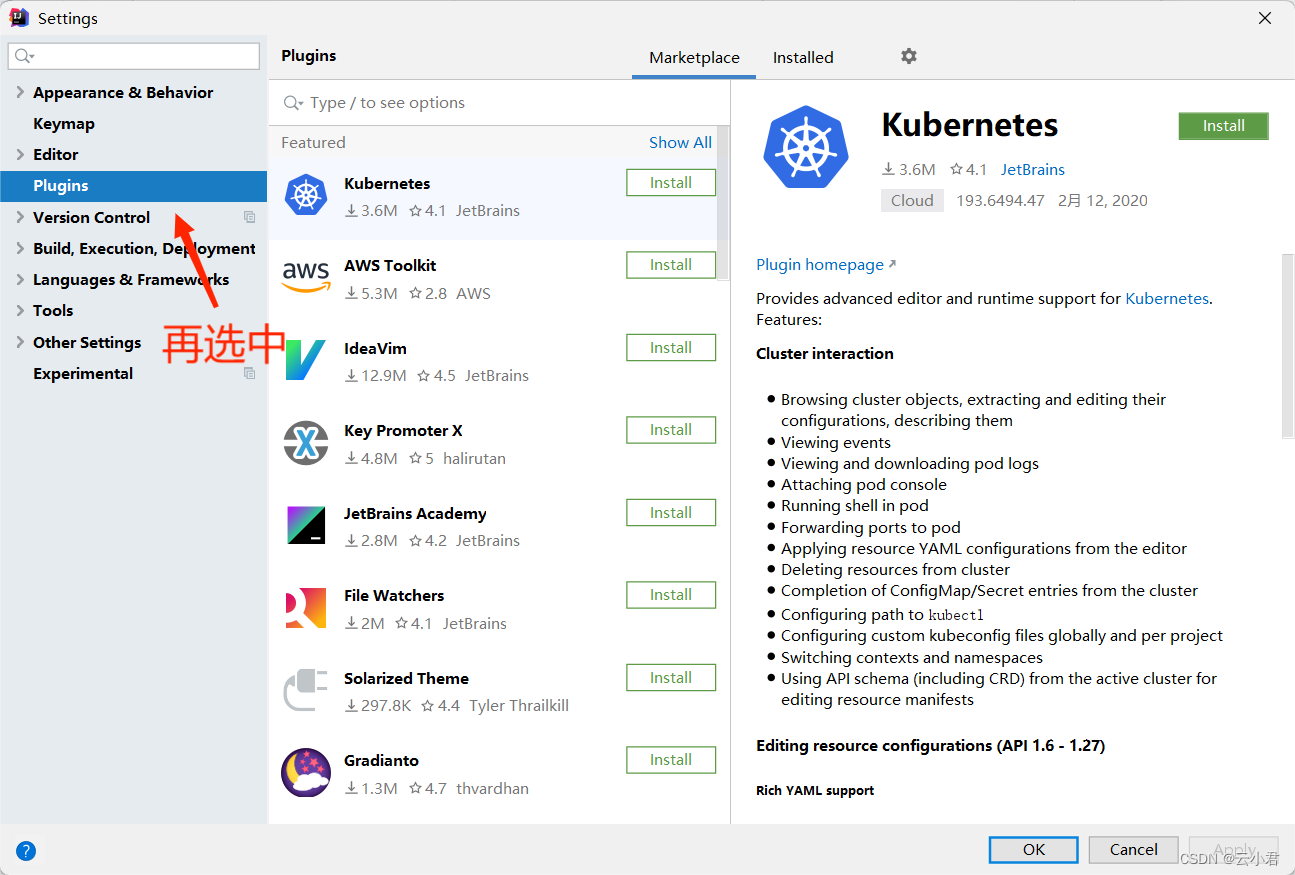Click the plugin list scrollbar
Screen dimensions: 1295x875
click(723, 205)
